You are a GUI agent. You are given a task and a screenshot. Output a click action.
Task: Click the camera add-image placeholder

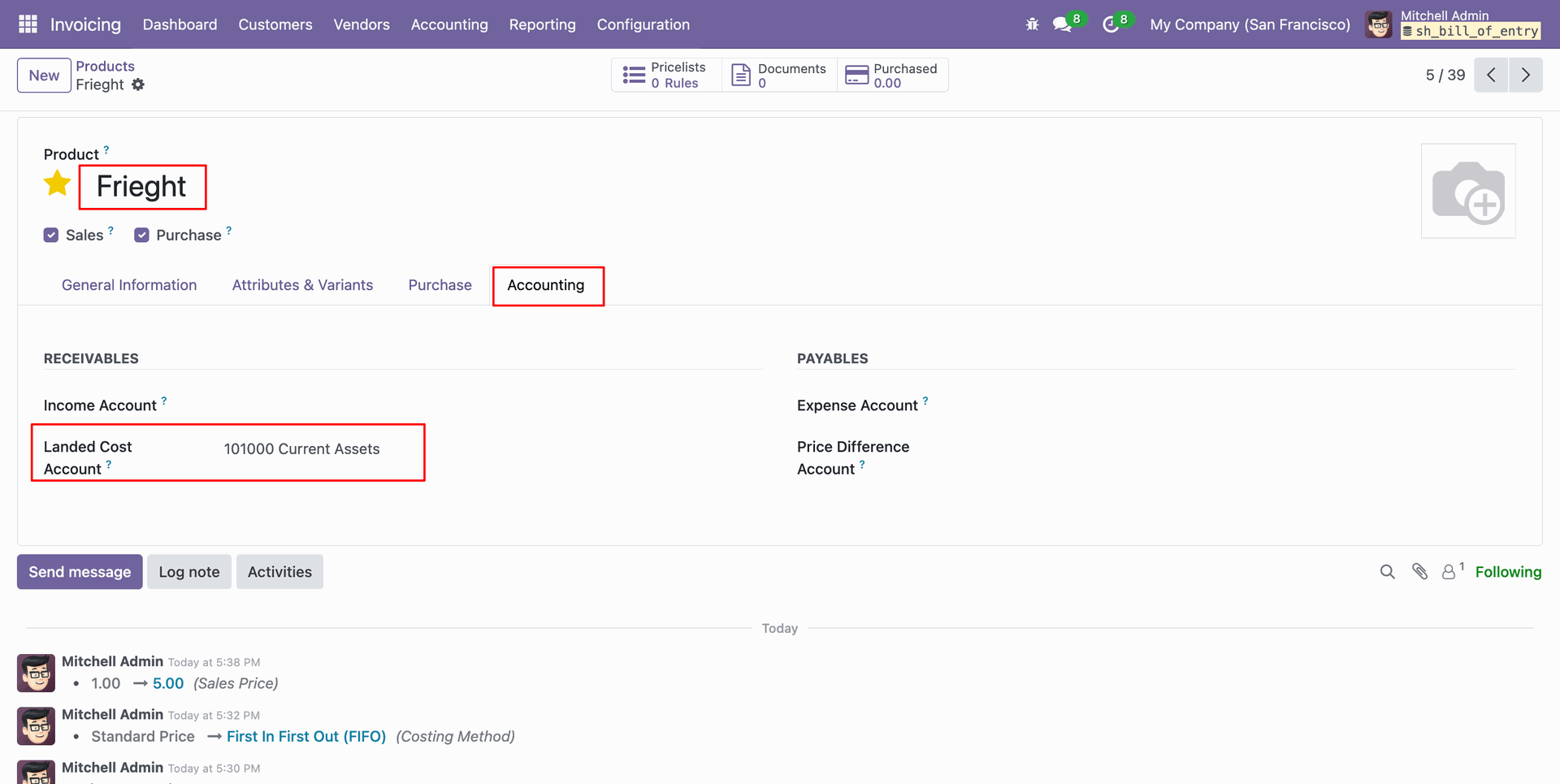point(1467,192)
